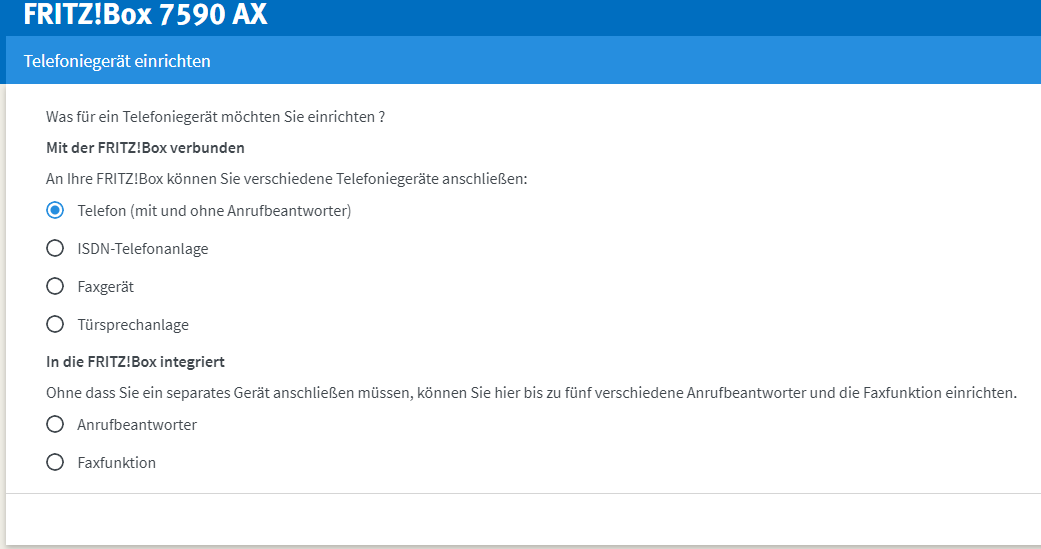Click the 'In die FRITZ!Box integriert' heading
The height and width of the screenshot is (549, 1041).
pos(135,362)
